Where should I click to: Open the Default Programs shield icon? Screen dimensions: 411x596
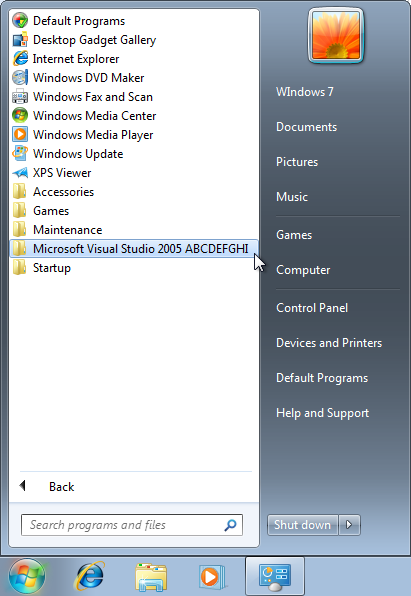(20, 21)
